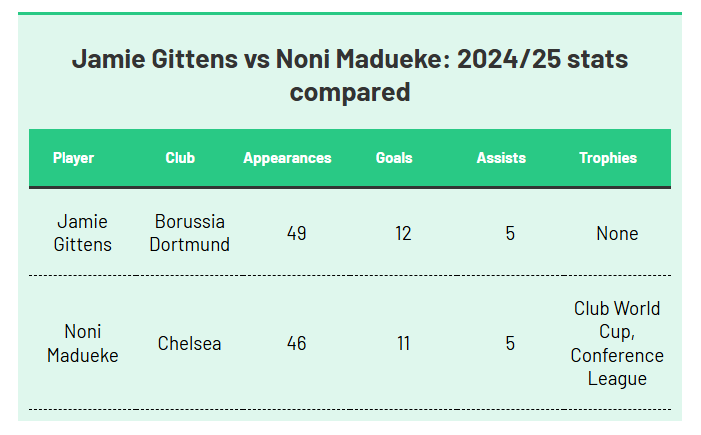Click the None trophies cell

tap(617, 233)
